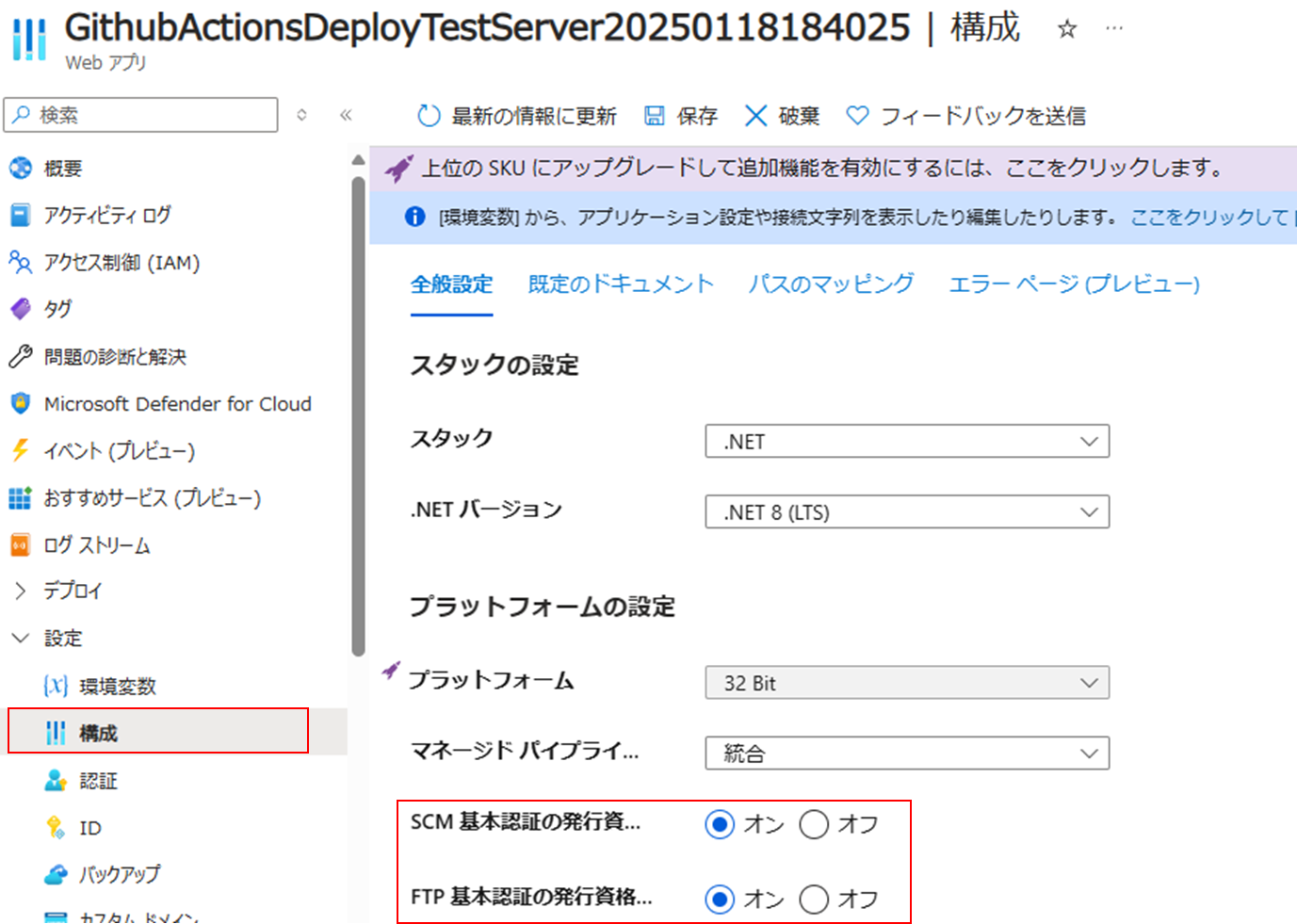Open the パスのマッピング tab

pos(831,284)
